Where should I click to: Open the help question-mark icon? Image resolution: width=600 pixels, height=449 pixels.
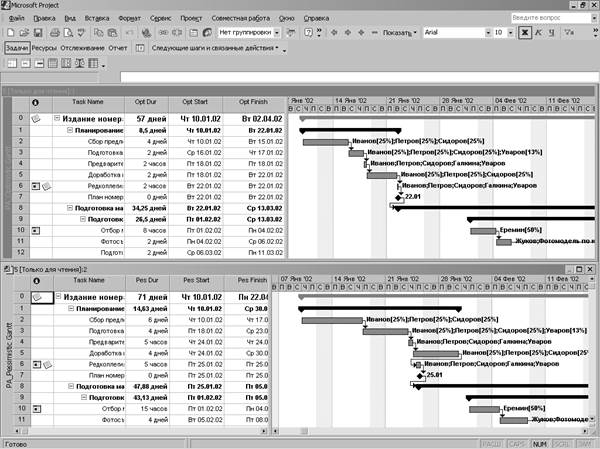308,33
